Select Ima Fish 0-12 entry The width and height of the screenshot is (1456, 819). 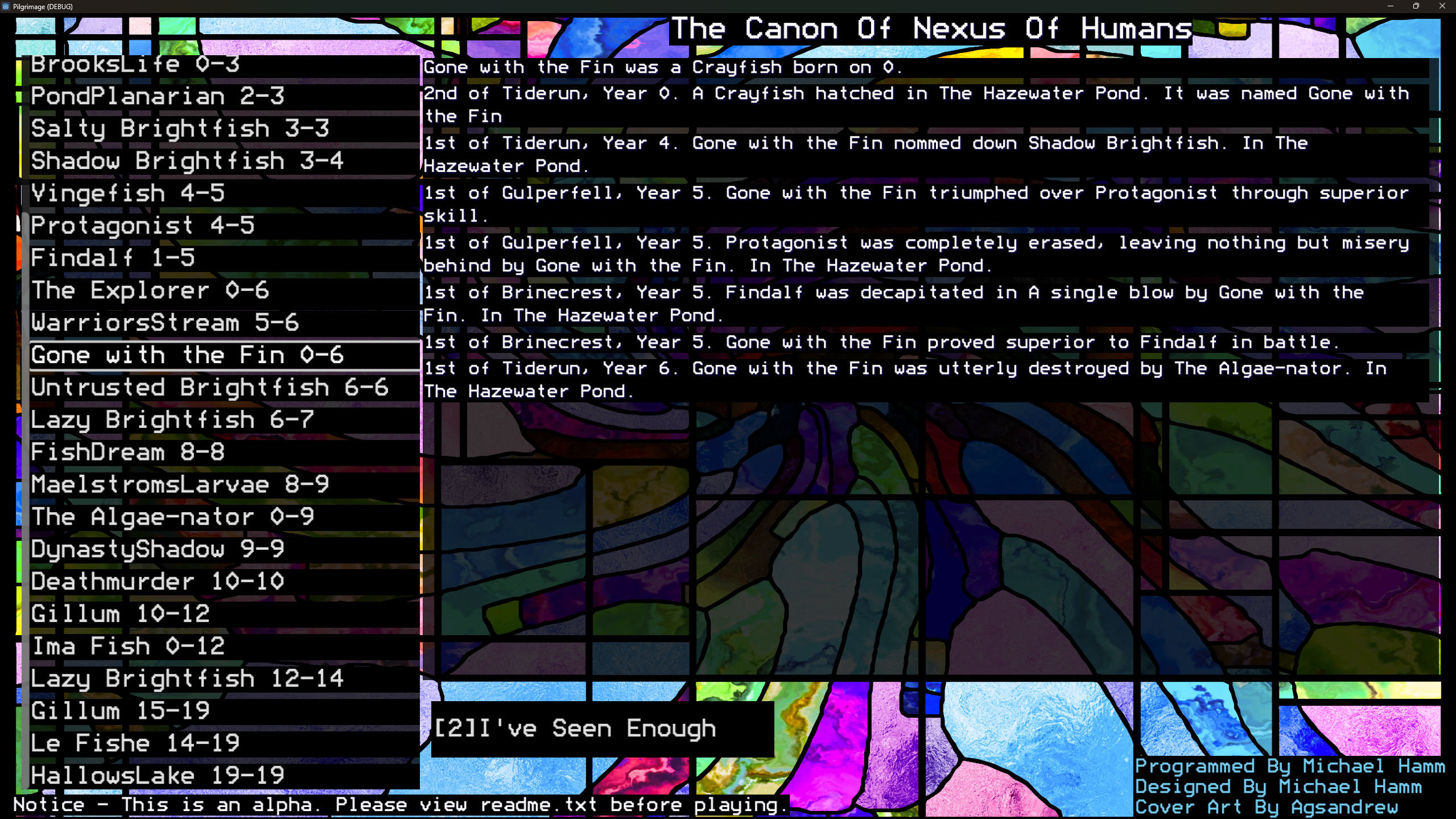pos(225,647)
